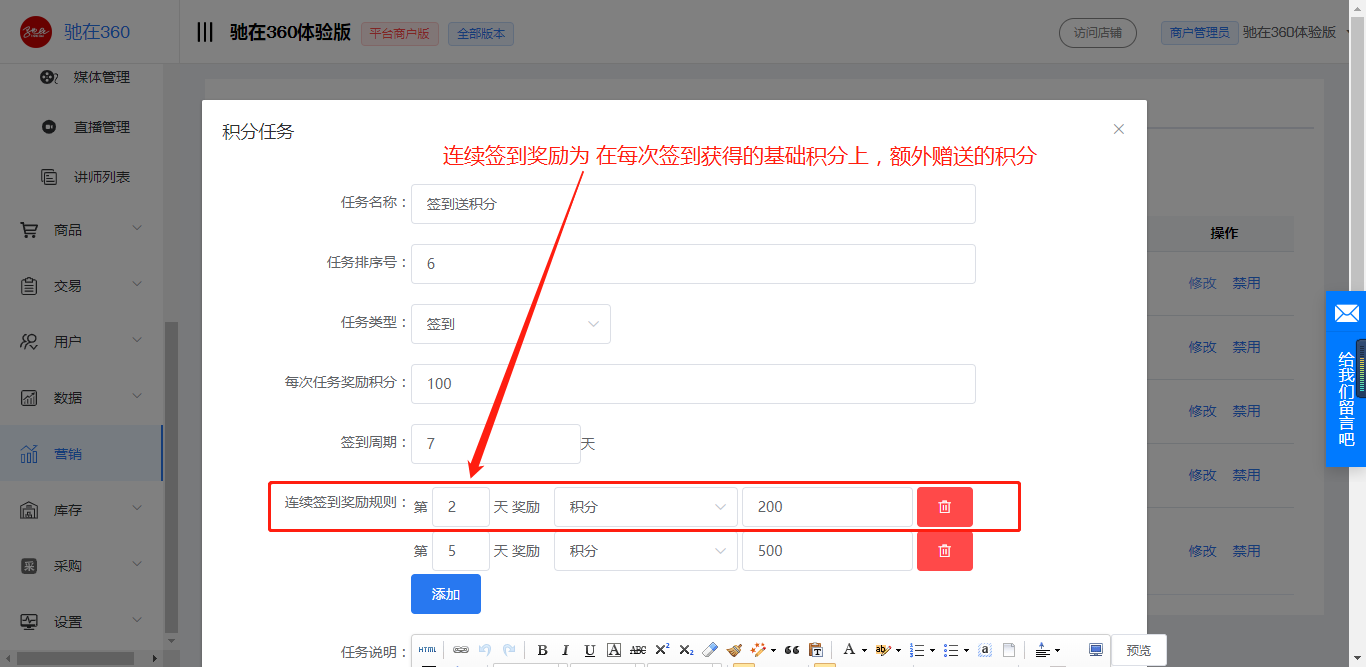The width and height of the screenshot is (1366, 667).
Task: Insert a blockquote in editor
Action: pos(792,650)
